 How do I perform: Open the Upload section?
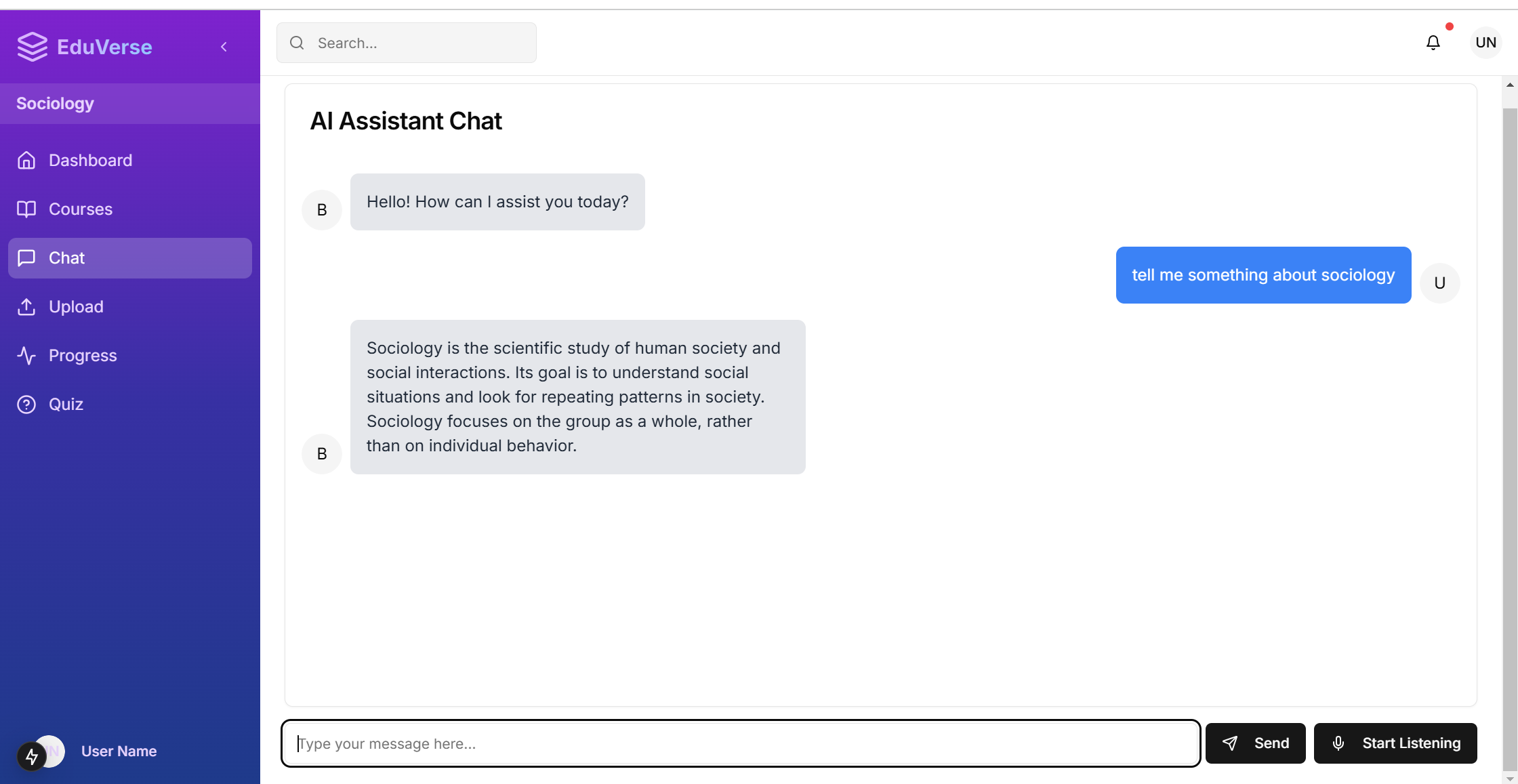[x=76, y=307]
